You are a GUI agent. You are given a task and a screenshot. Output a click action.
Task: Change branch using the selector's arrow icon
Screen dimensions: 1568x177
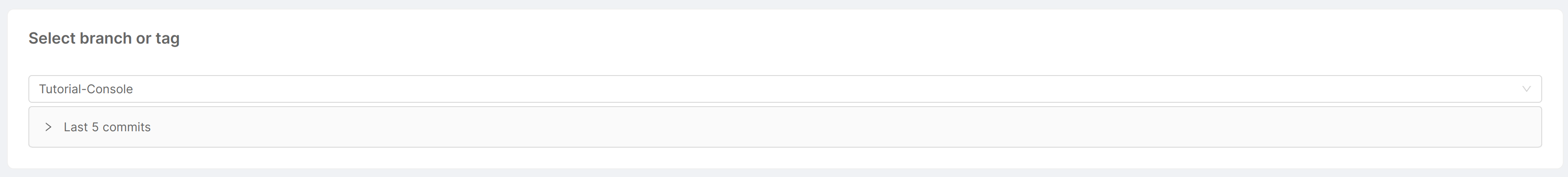tap(1526, 89)
